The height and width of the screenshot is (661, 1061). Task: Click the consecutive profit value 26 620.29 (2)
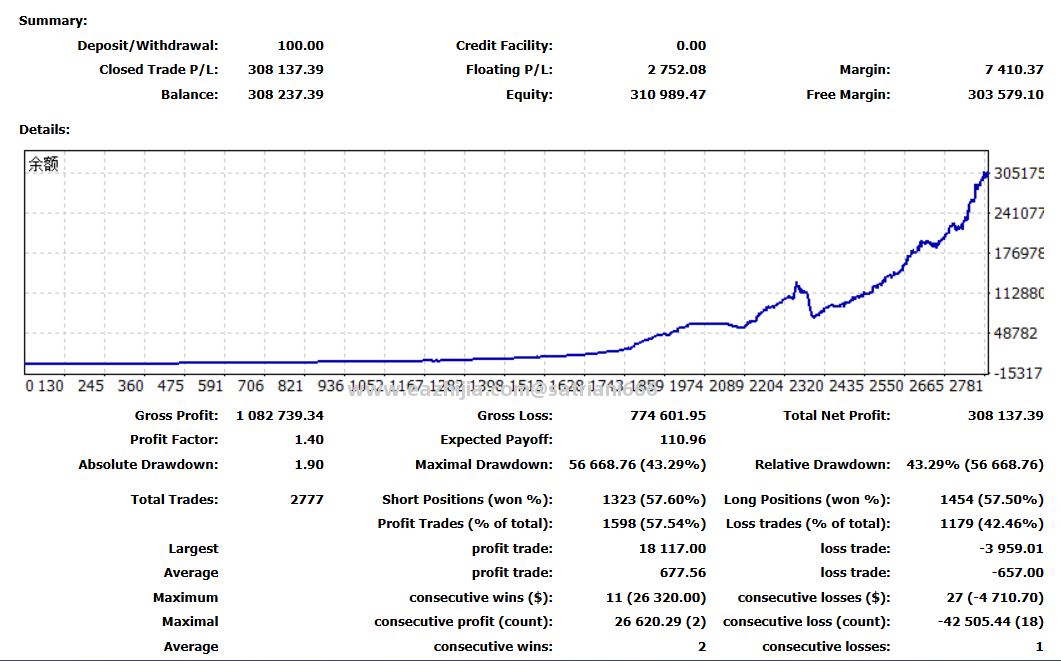tap(660, 622)
